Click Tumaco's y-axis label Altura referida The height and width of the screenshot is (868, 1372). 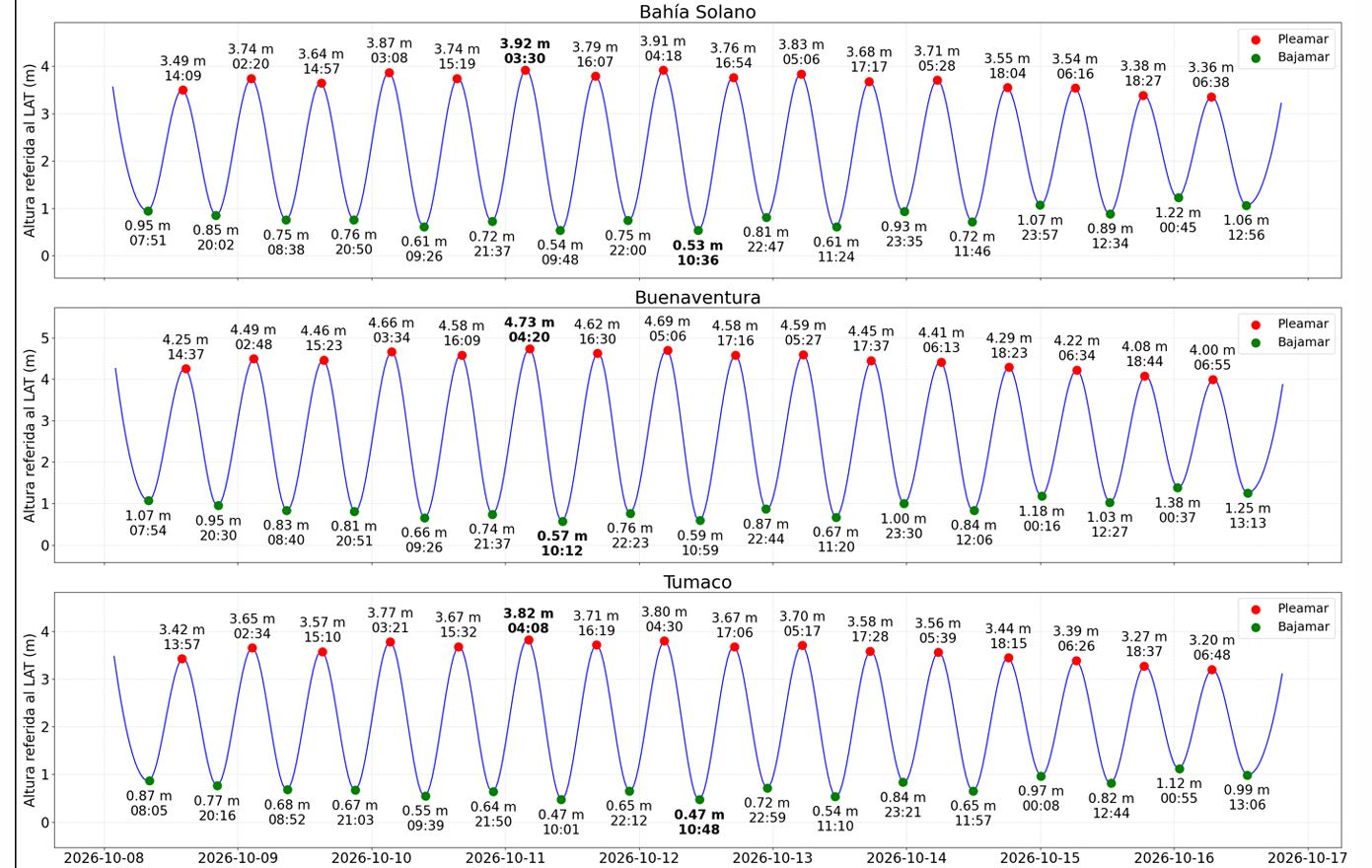click(30, 720)
